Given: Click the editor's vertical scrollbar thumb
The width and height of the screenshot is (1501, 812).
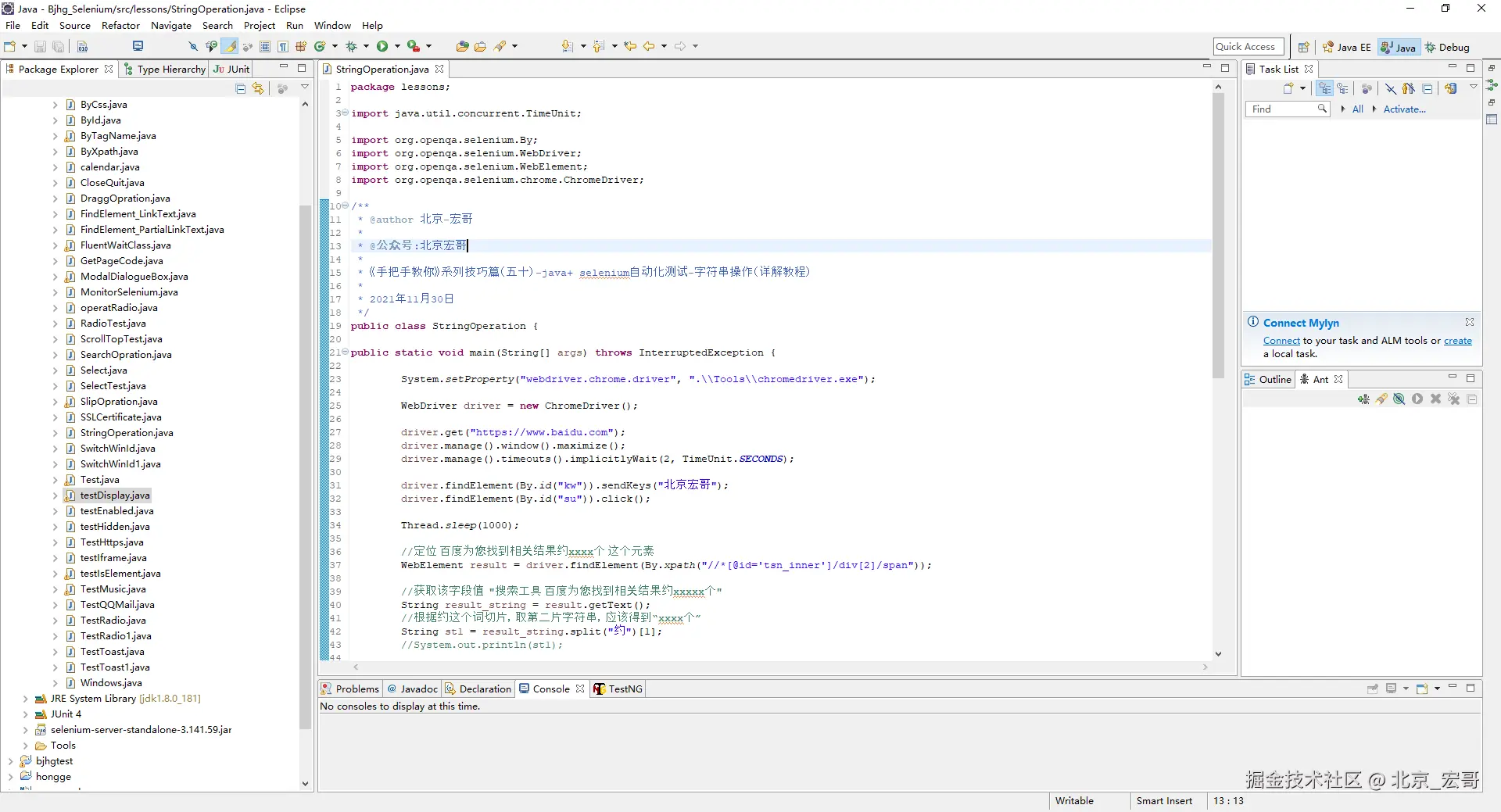Looking at the screenshot, I should click(x=1218, y=234).
